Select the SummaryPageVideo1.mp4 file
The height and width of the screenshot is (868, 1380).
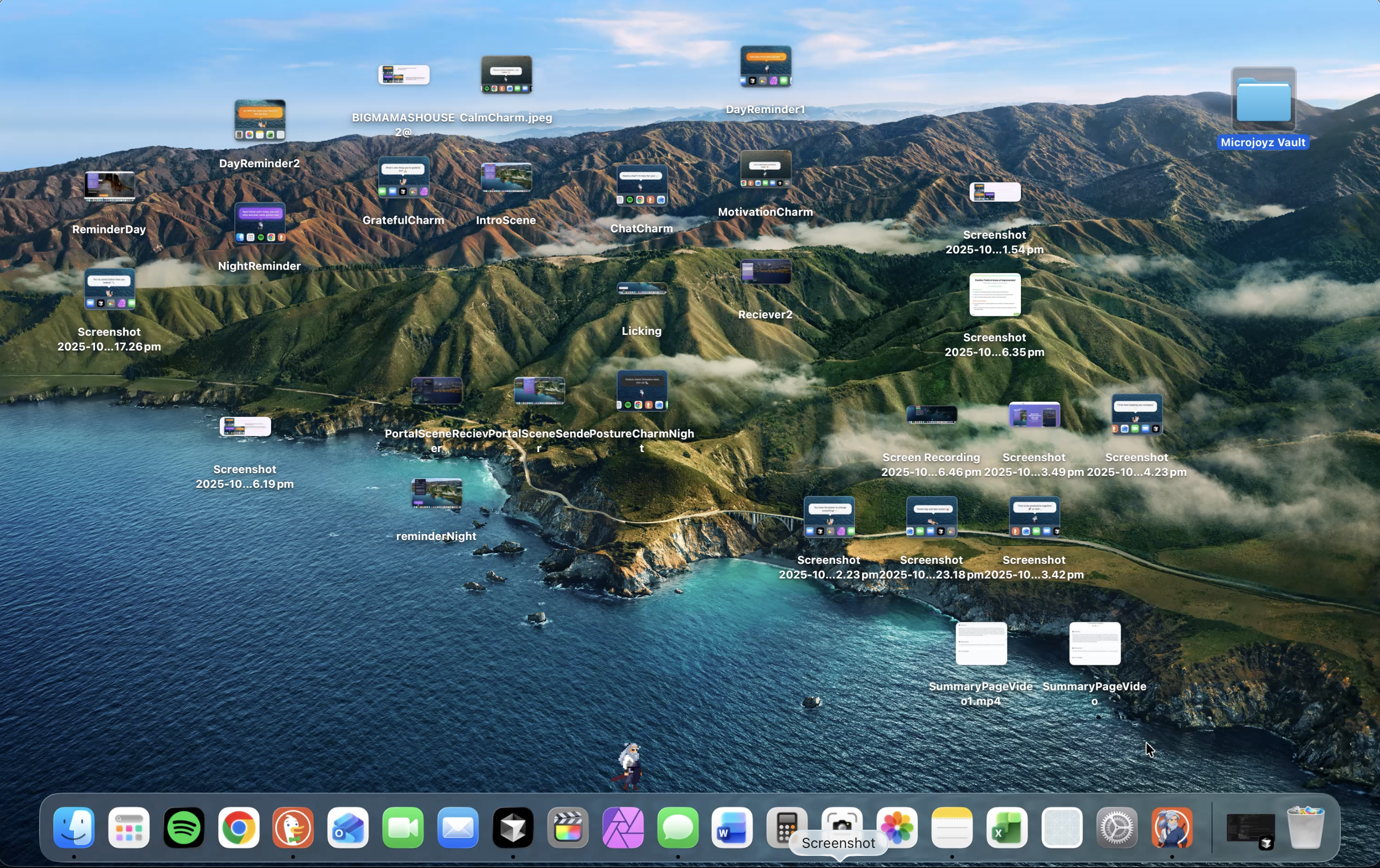[x=981, y=643]
